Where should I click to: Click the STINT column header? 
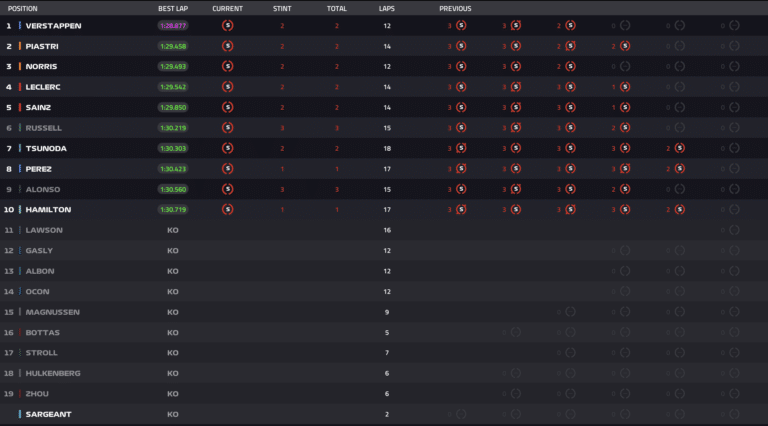pos(282,8)
